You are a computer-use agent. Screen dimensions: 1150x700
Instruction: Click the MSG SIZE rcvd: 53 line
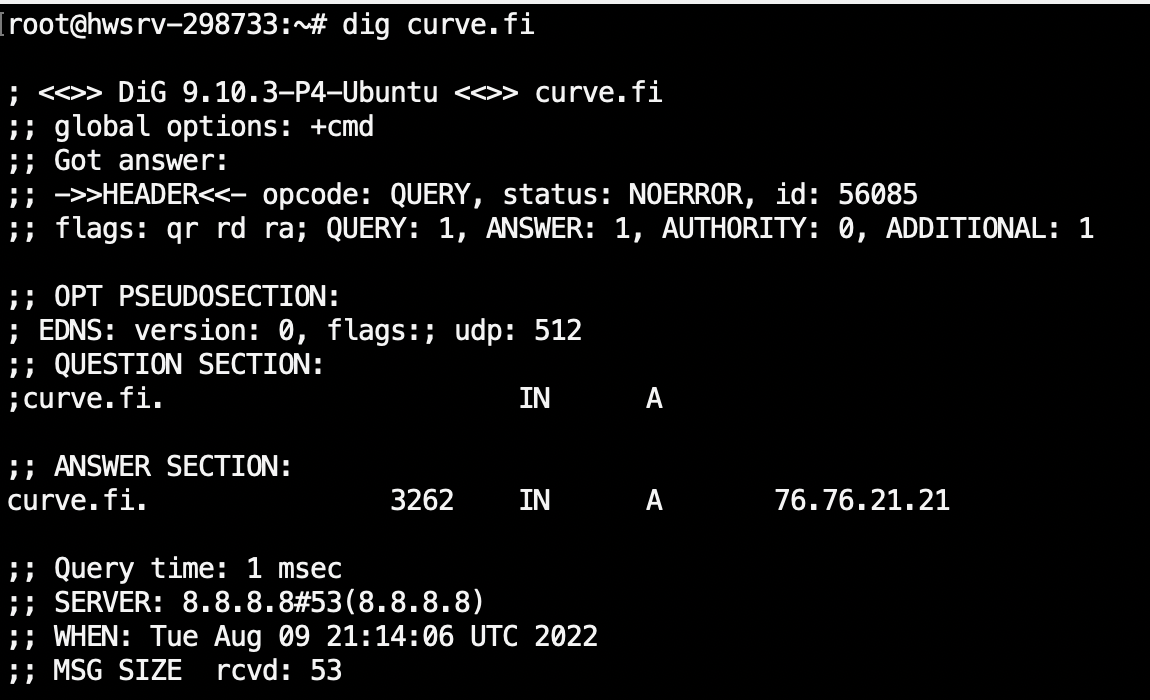175,670
